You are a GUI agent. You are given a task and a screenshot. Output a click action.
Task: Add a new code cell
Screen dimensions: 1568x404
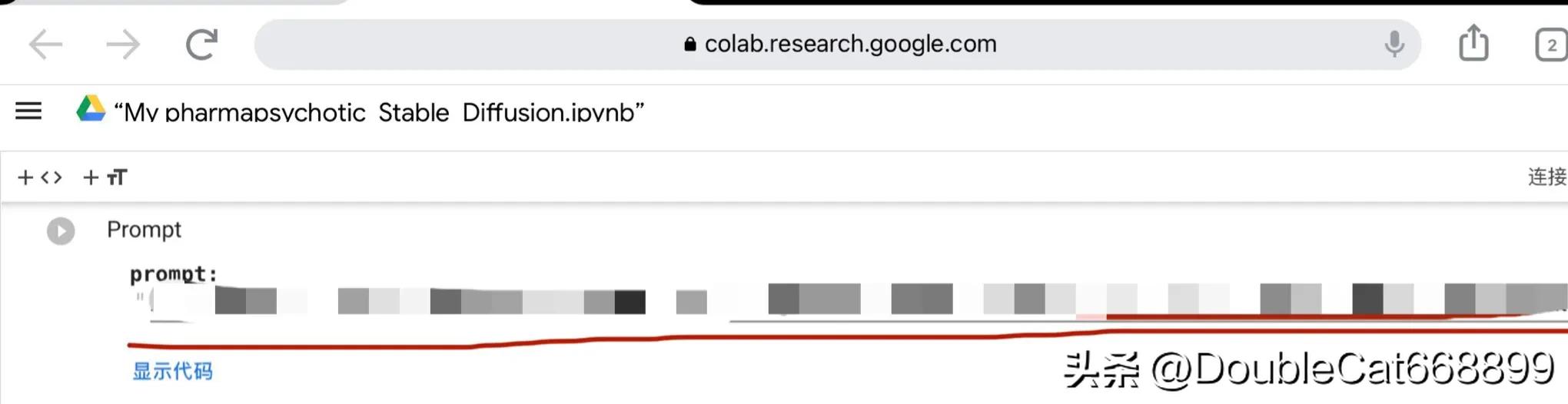(x=39, y=177)
